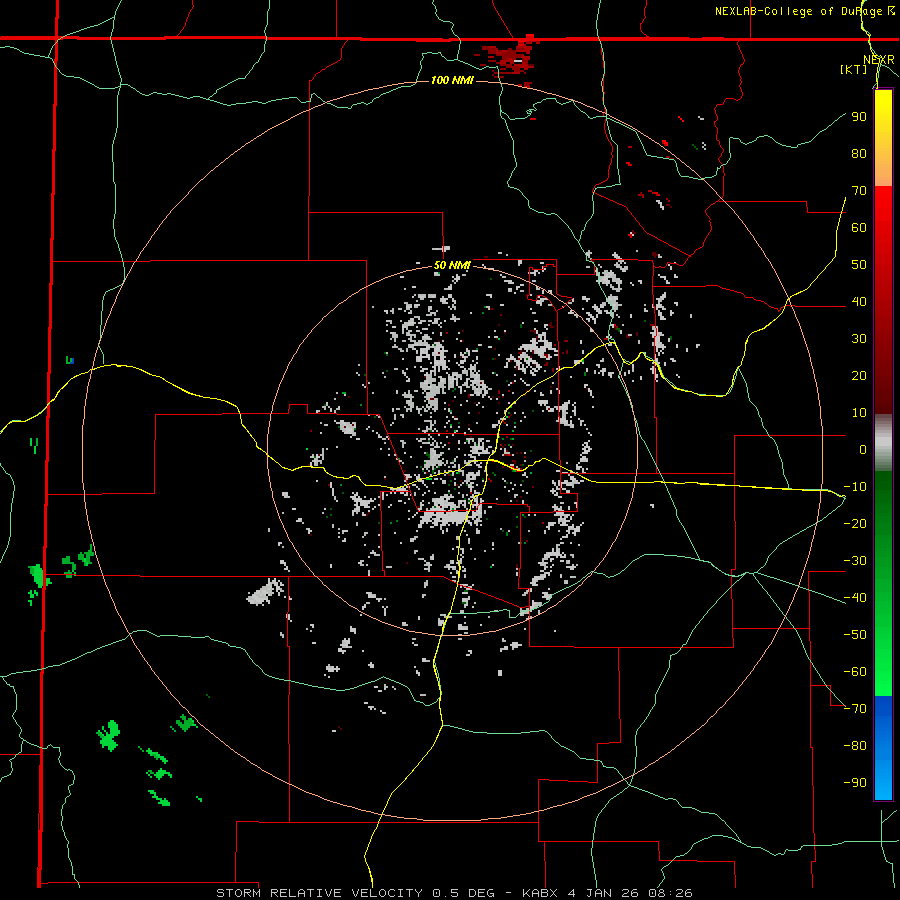Image resolution: width=900 pixels, height=900 pixels.
Task: Click the STORM RELATIVE VELOCITY caption text
Action: click(323, 893)
